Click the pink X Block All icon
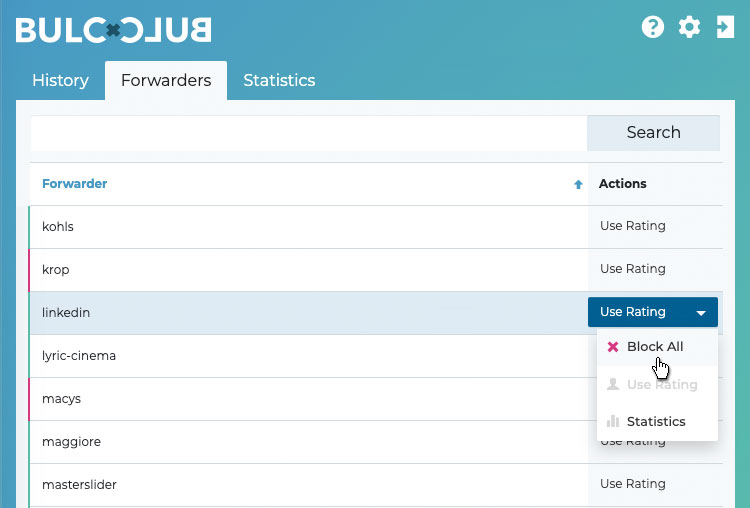 613,347
